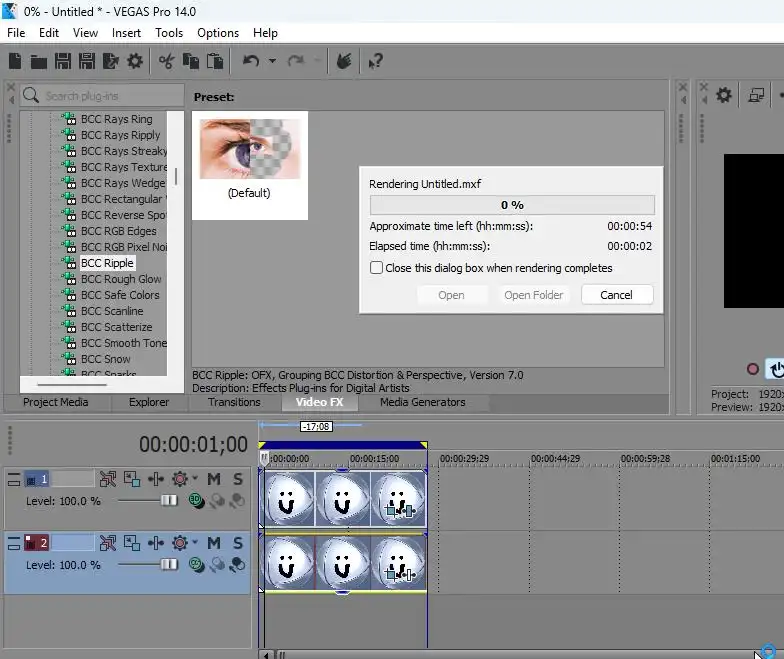The height and width of the screenshot is (659, 784).
Task: Click the red record circle icon
Action: coord(752,369)
